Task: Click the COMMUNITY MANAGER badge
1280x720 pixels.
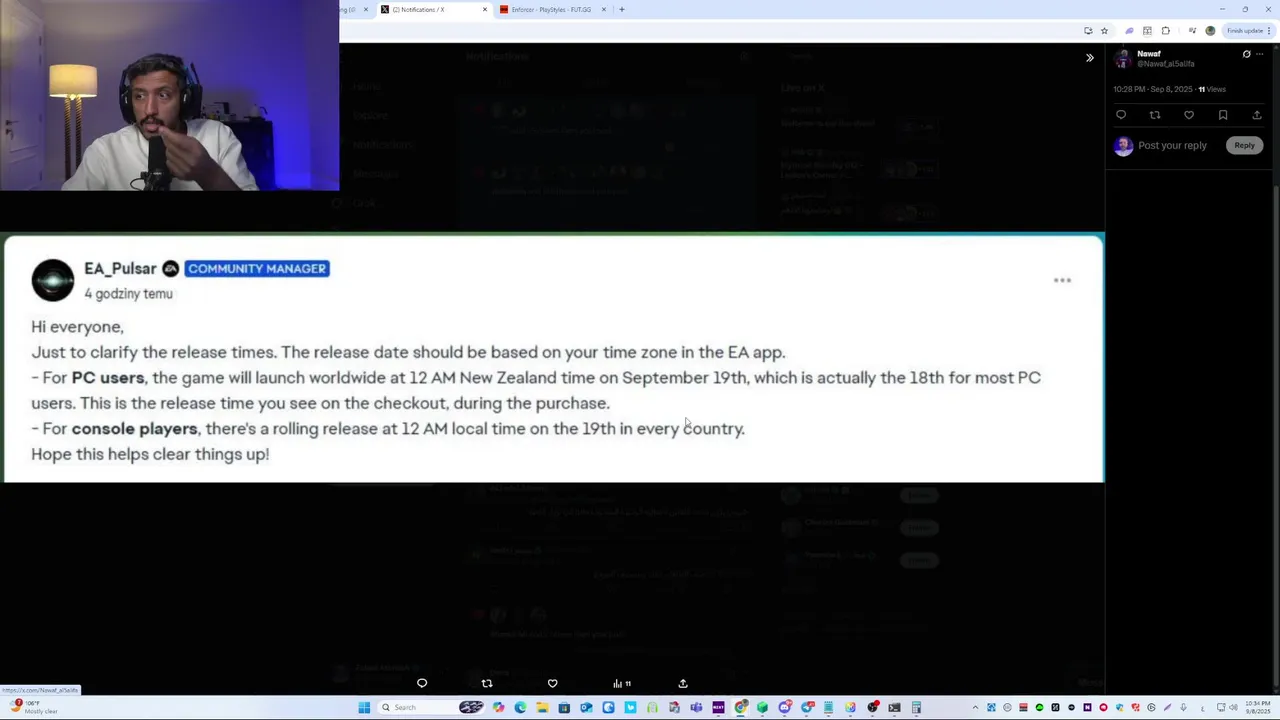Action: [257, 268]
